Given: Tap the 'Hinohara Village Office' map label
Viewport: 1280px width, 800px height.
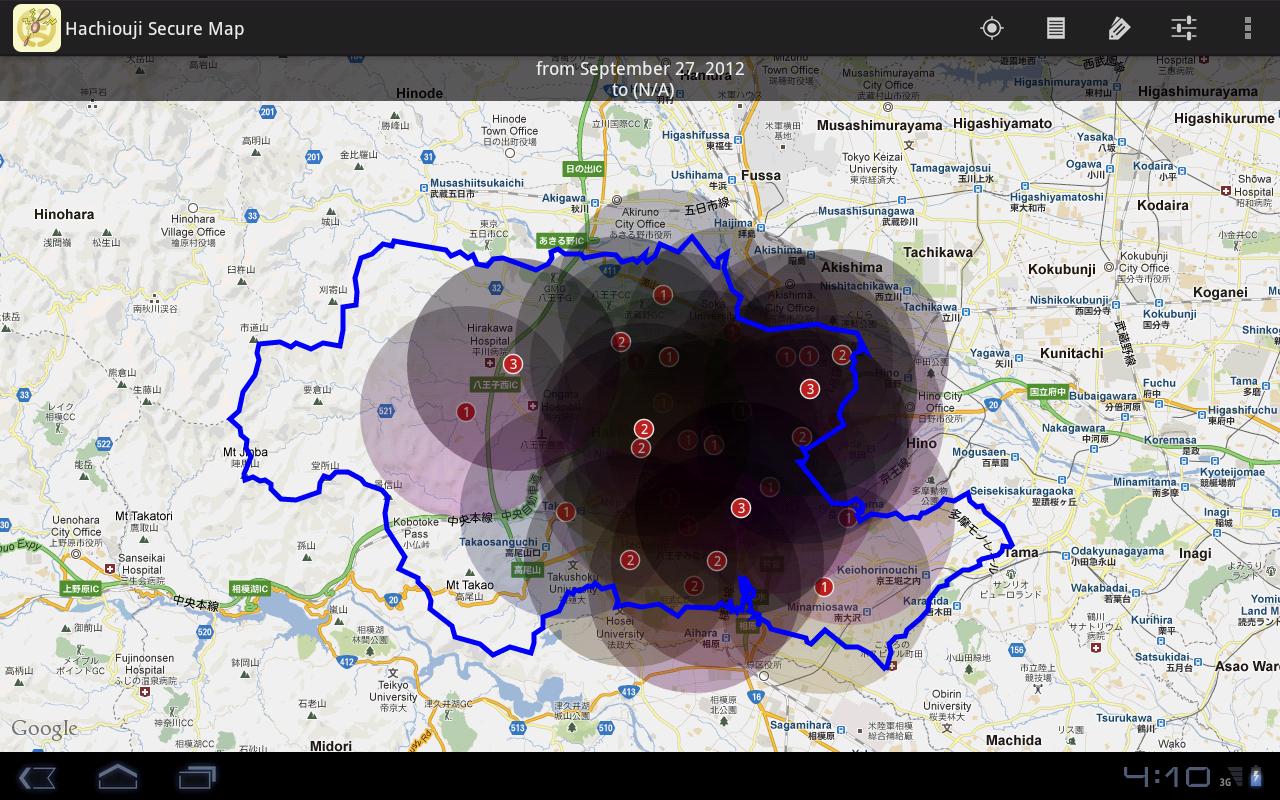Looking at the screenshot, I should [x=192, y=225].
